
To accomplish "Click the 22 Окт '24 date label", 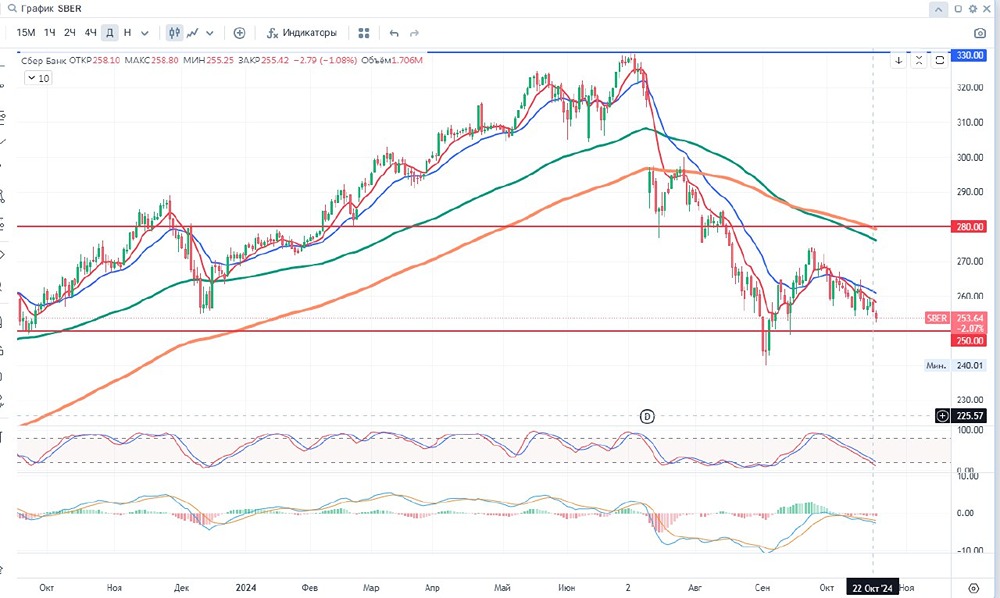I will 872,588.
